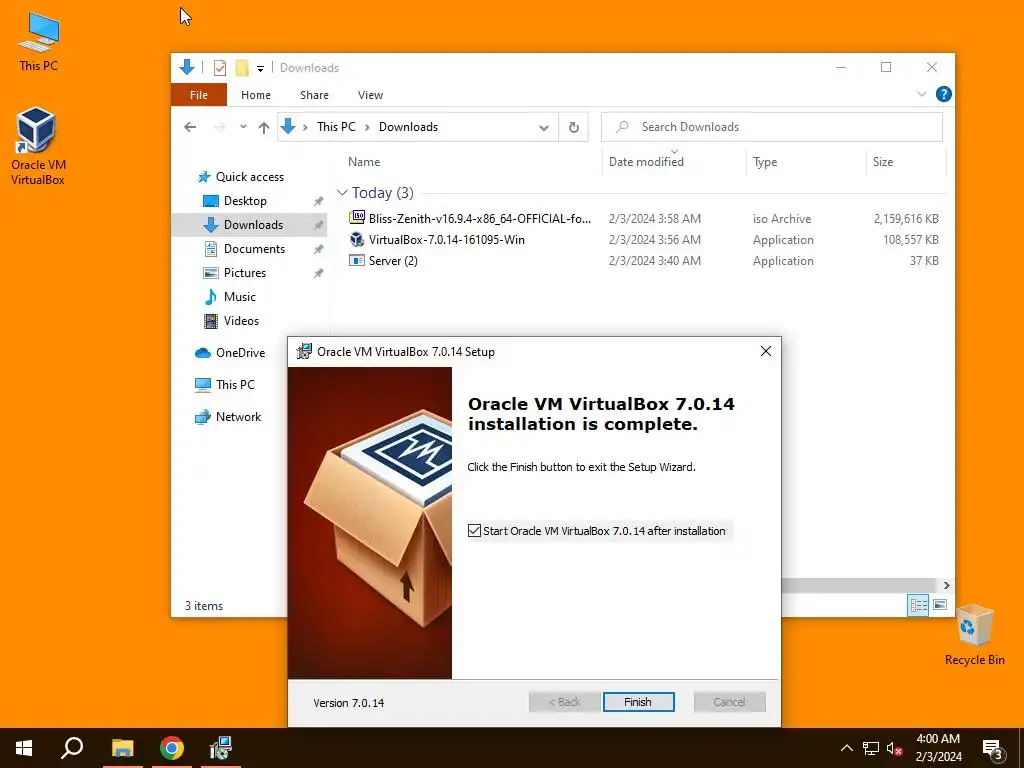Image resolution: width=1024 pixels, height=768 pixels.
Task: Switch to the View ribbon tab
Action: point(370,95)
